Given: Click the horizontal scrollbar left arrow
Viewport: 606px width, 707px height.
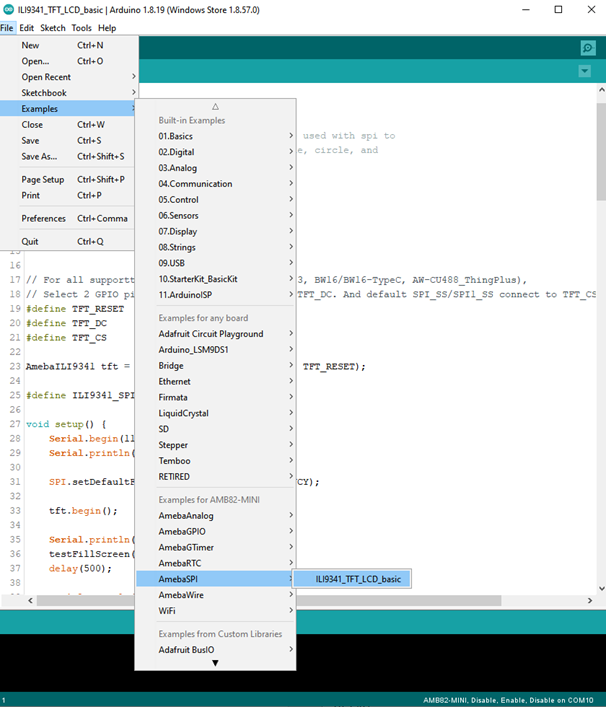Looking at the screenshot, I should [x=31, y=601].
